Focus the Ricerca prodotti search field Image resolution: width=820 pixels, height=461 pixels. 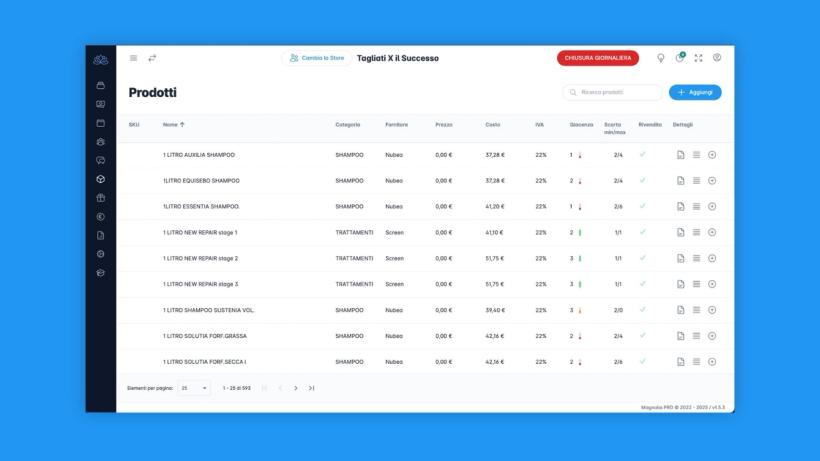click(x=612, y=92)
